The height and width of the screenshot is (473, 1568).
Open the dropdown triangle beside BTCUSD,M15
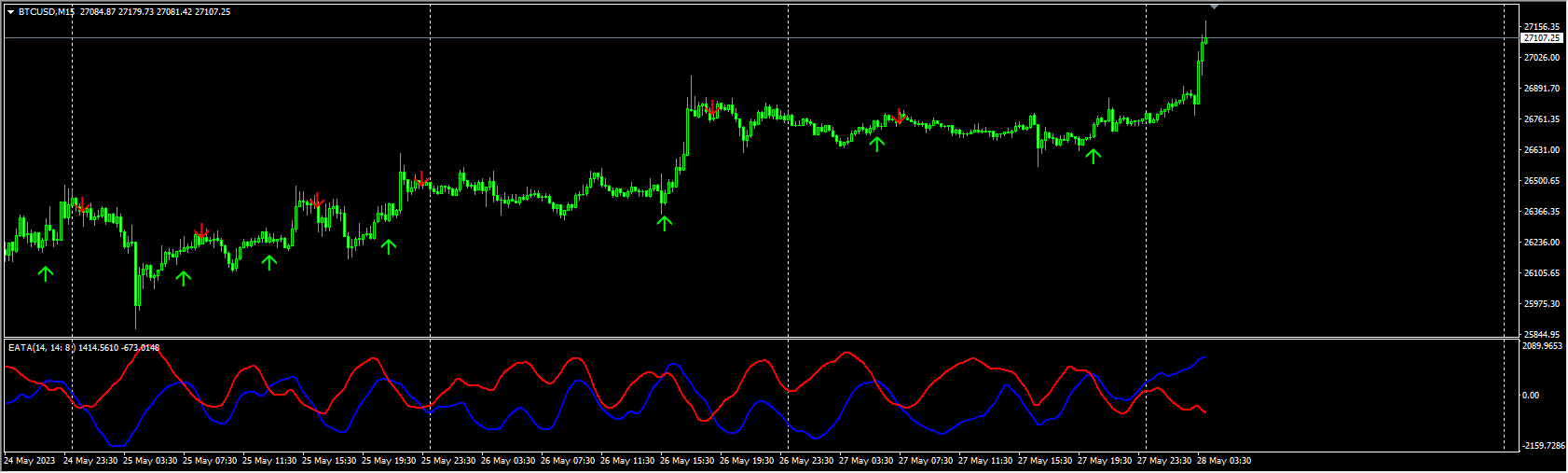click(x=10, y=12)
